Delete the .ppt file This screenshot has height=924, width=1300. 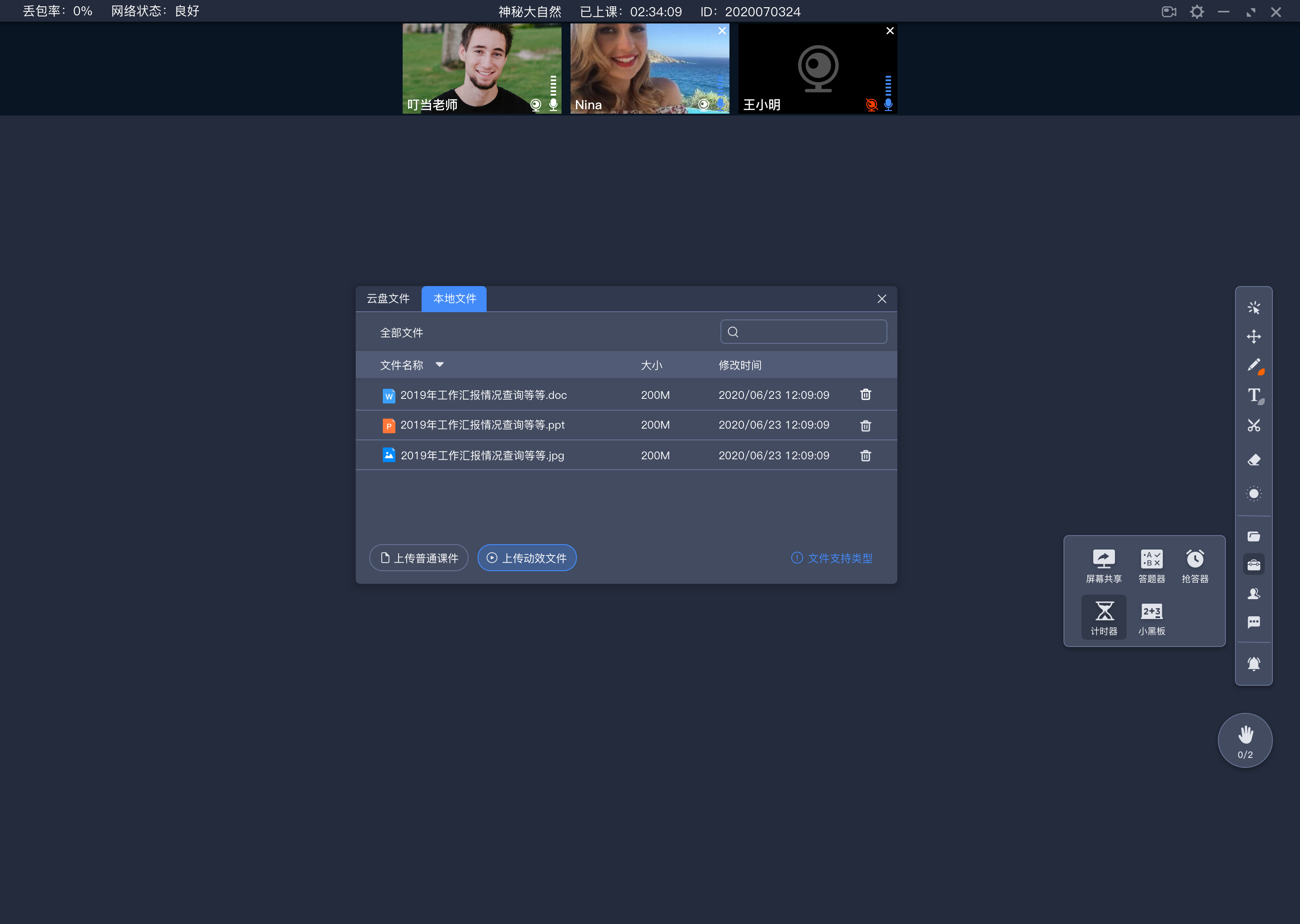[x=865, y=424]
